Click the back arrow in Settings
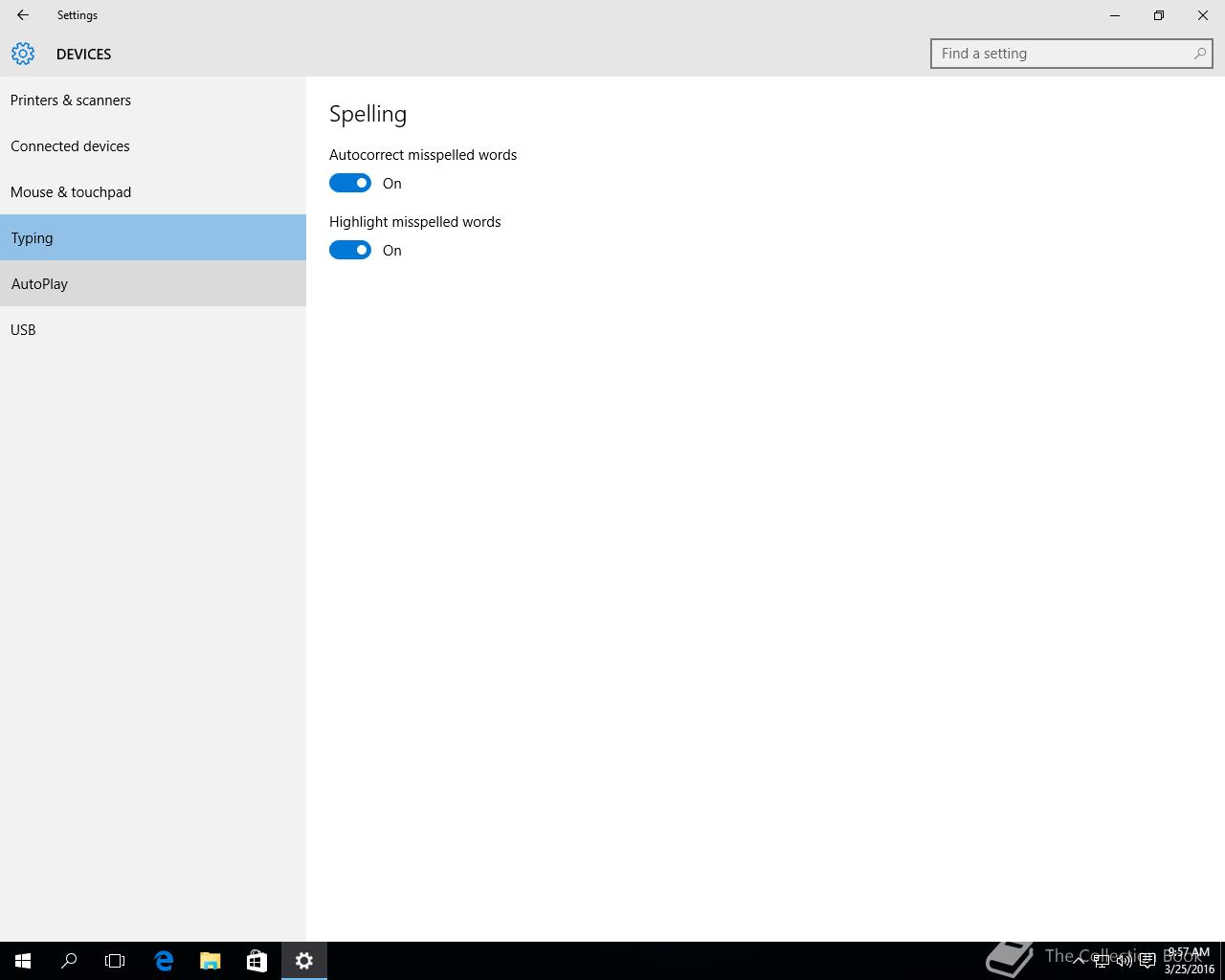 [23, 15]
